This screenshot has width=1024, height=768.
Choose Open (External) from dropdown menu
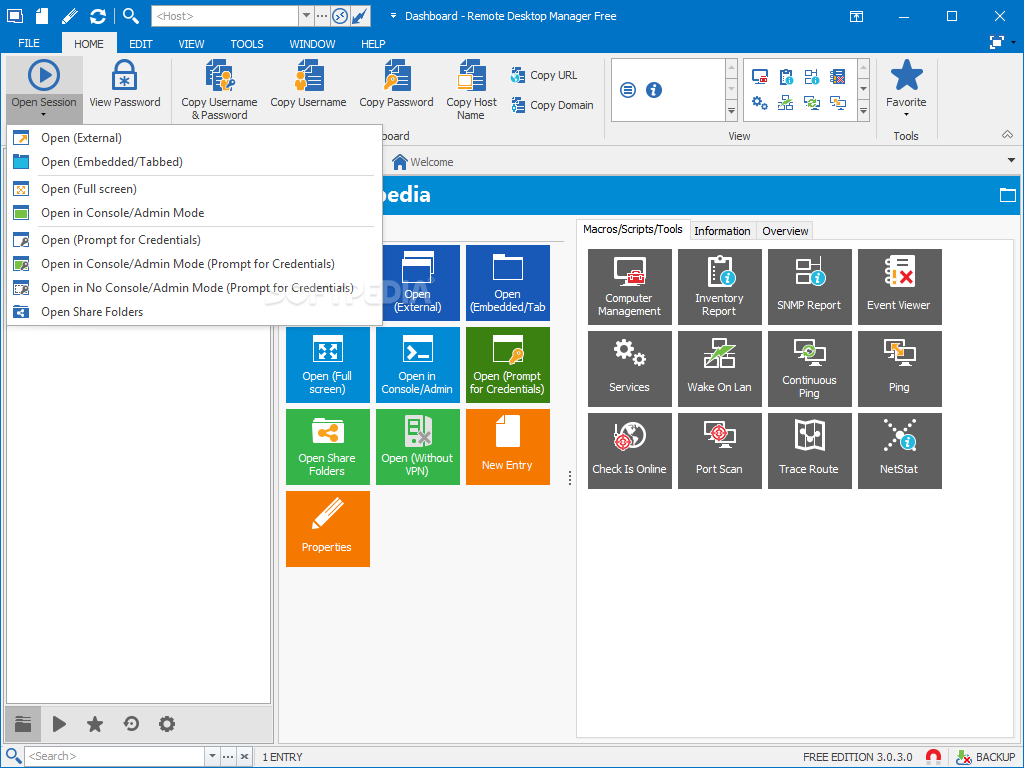tap(194, 138)
